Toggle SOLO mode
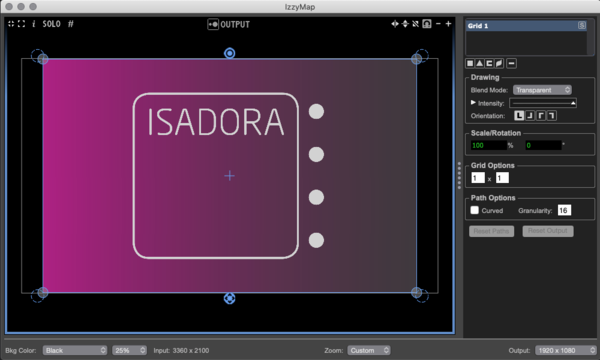600x360 pixels. [x=51, y=24]
